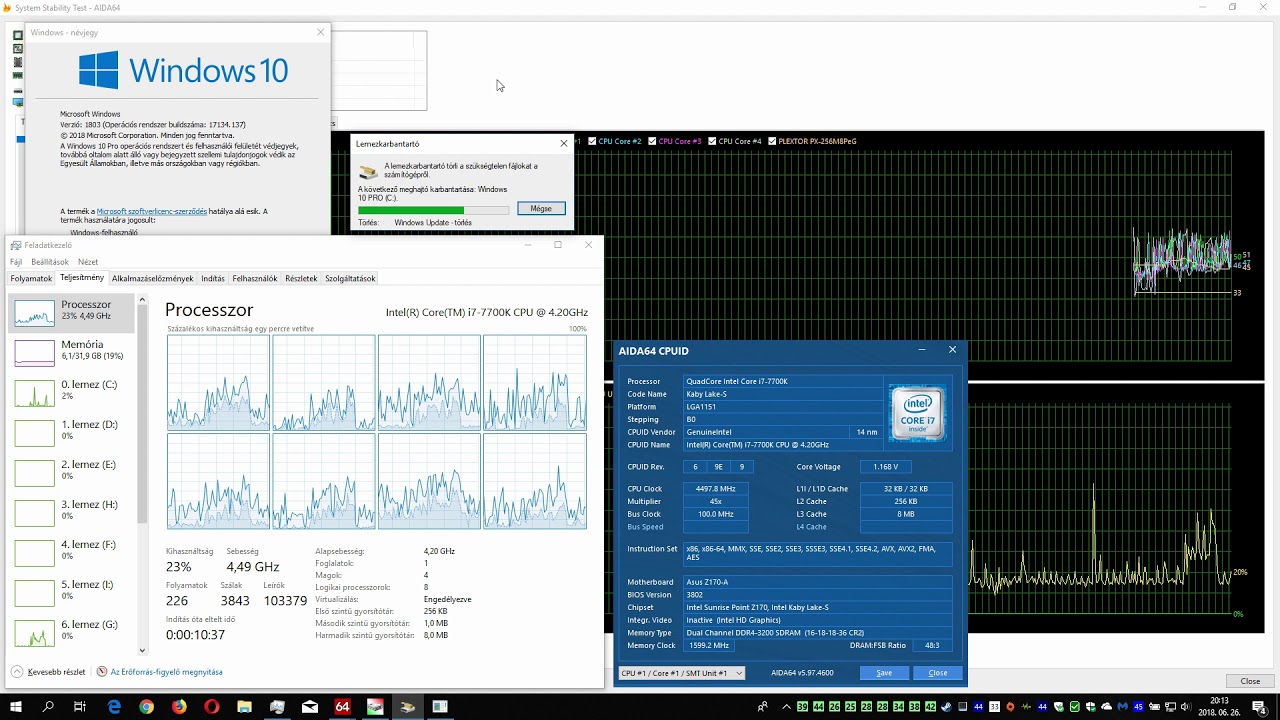The image size is (1280, 720).
Task: Open the Windows Start menu
Action: [x=16, y=706]
